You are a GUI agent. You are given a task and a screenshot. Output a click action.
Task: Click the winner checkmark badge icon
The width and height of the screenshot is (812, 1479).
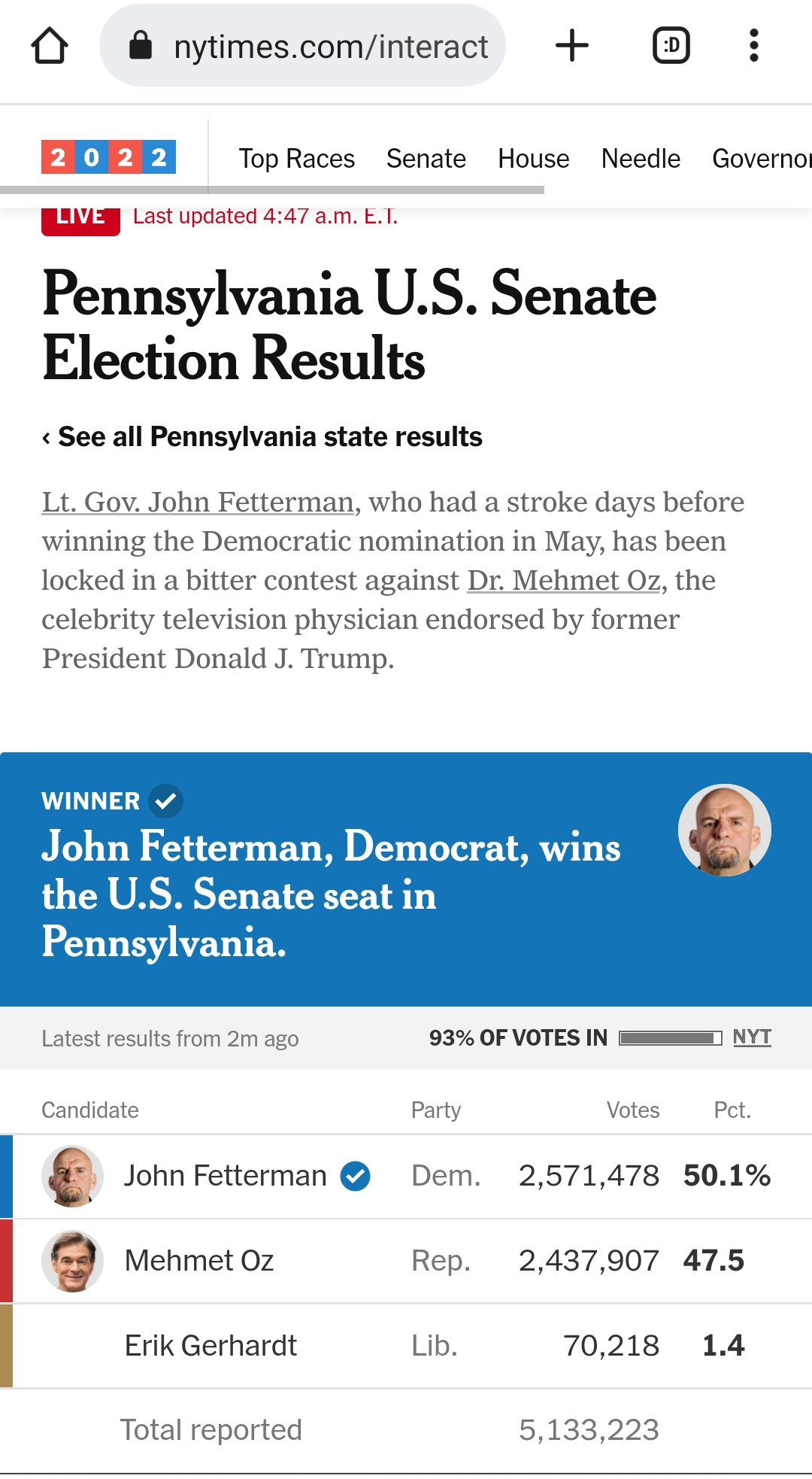[165, 801]
